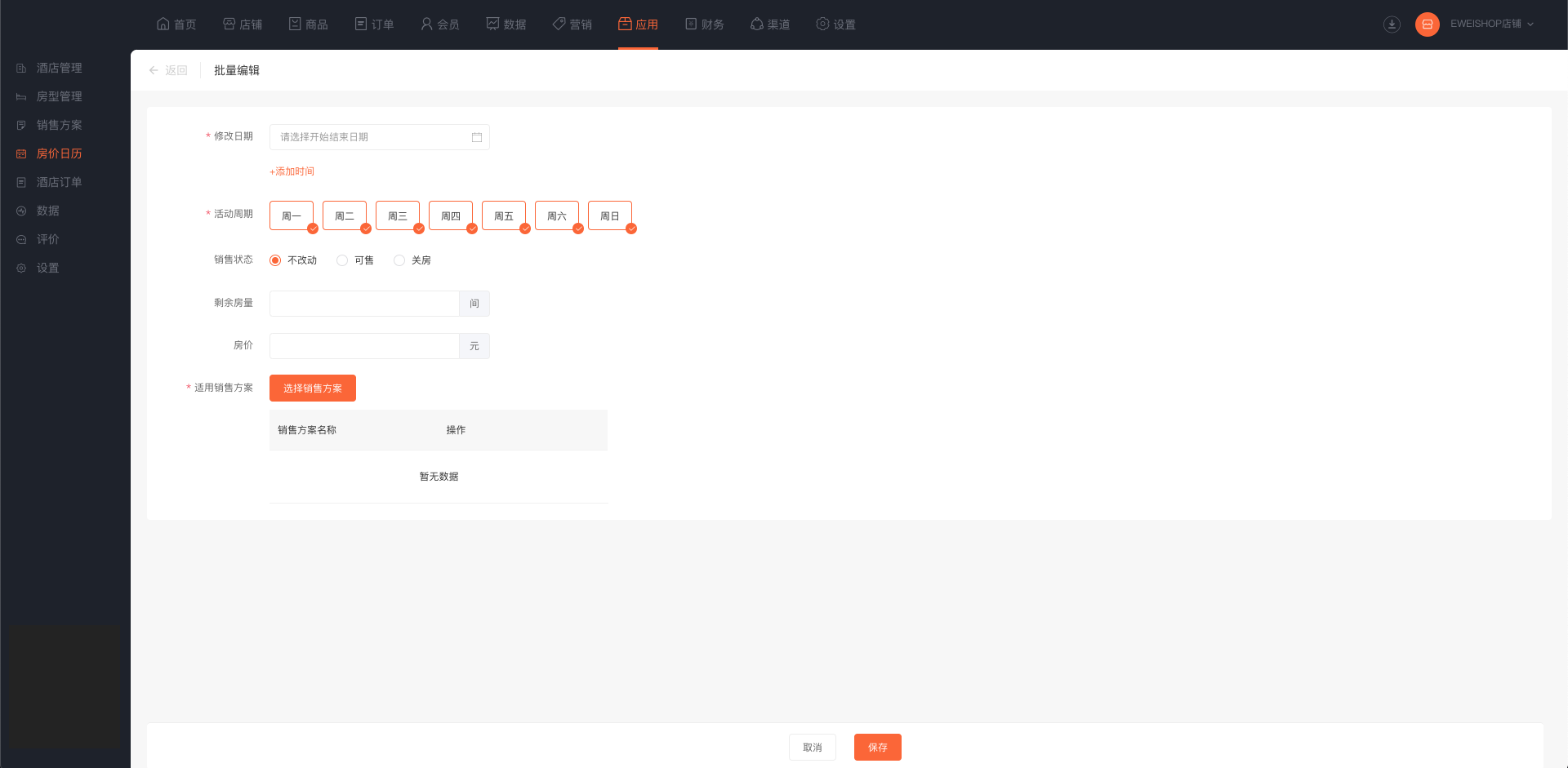This screenshot has height=768, width=1568.
Task: Click the 订单 orders icon
Action: [361, 24]
